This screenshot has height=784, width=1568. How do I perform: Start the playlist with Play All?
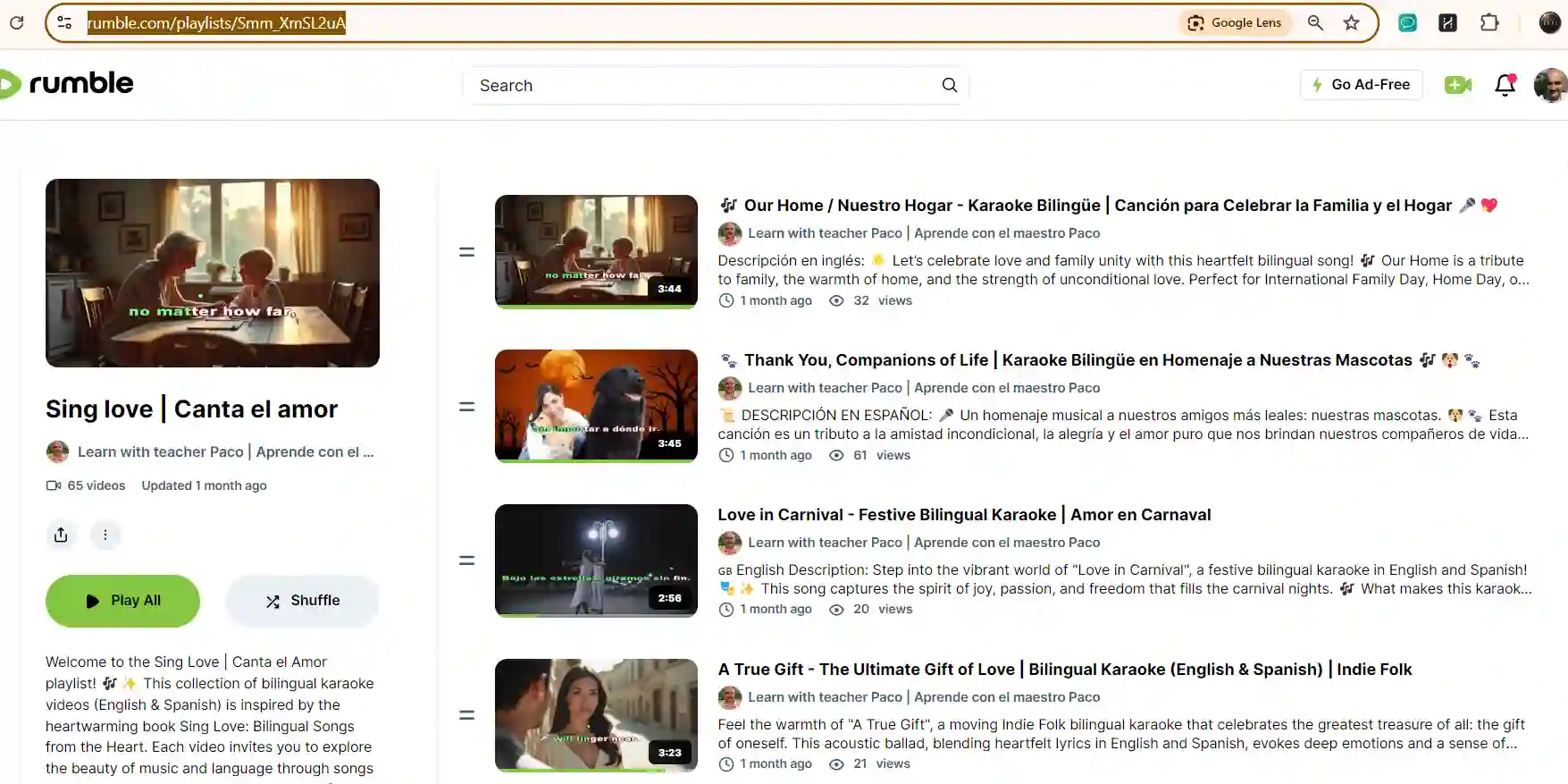click(x=122, y=601)
